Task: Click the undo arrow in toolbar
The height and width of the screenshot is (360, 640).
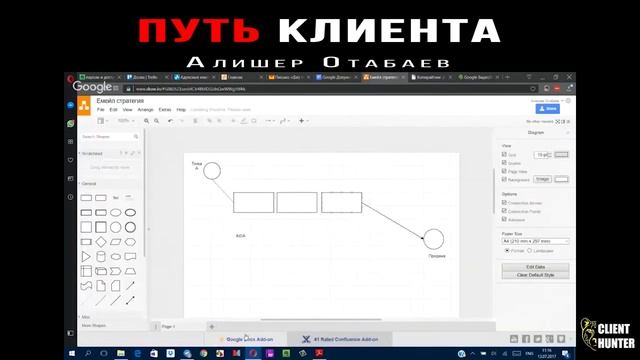Action: pyautogui.click(x=170, y=121)
